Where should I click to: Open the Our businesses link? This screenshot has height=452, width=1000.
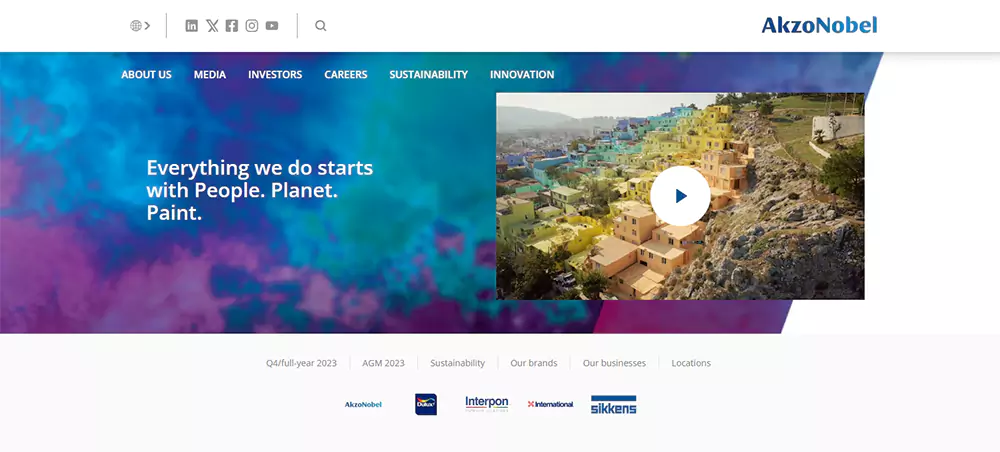[614, 363]
